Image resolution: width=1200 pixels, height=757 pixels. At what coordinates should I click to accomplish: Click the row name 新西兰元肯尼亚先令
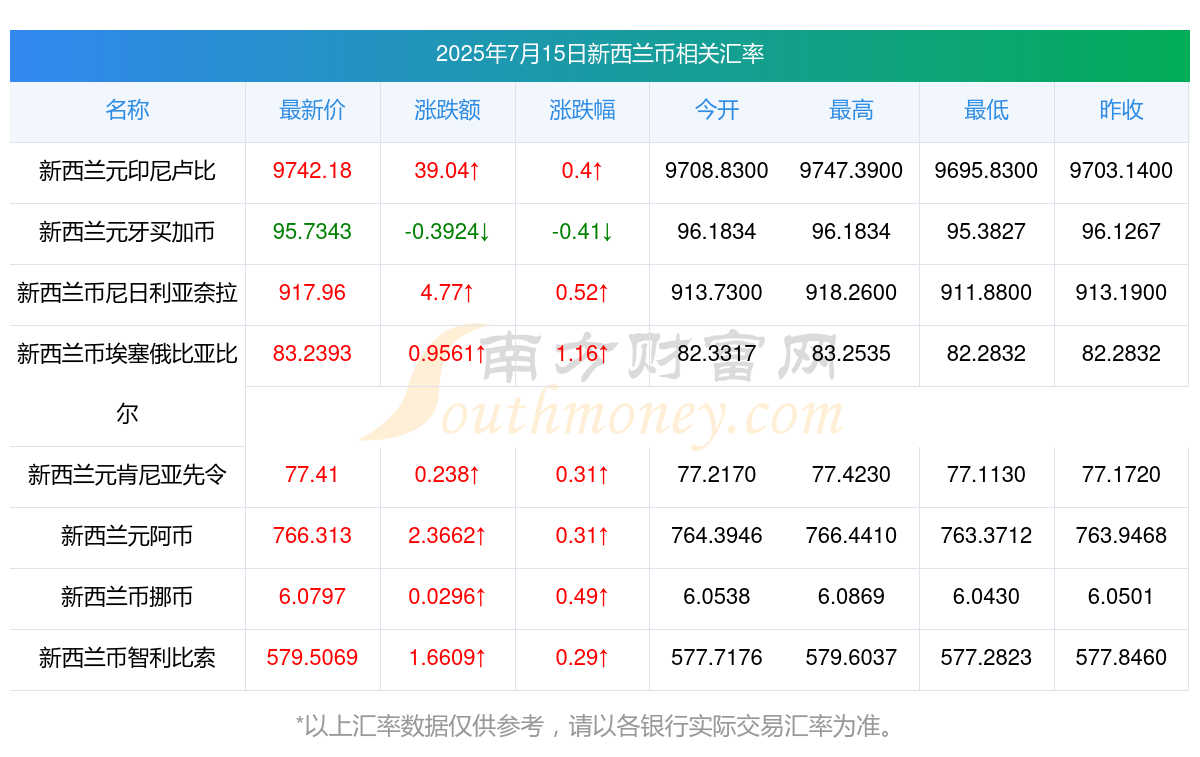pyautogui.click(x=127, y=475)
